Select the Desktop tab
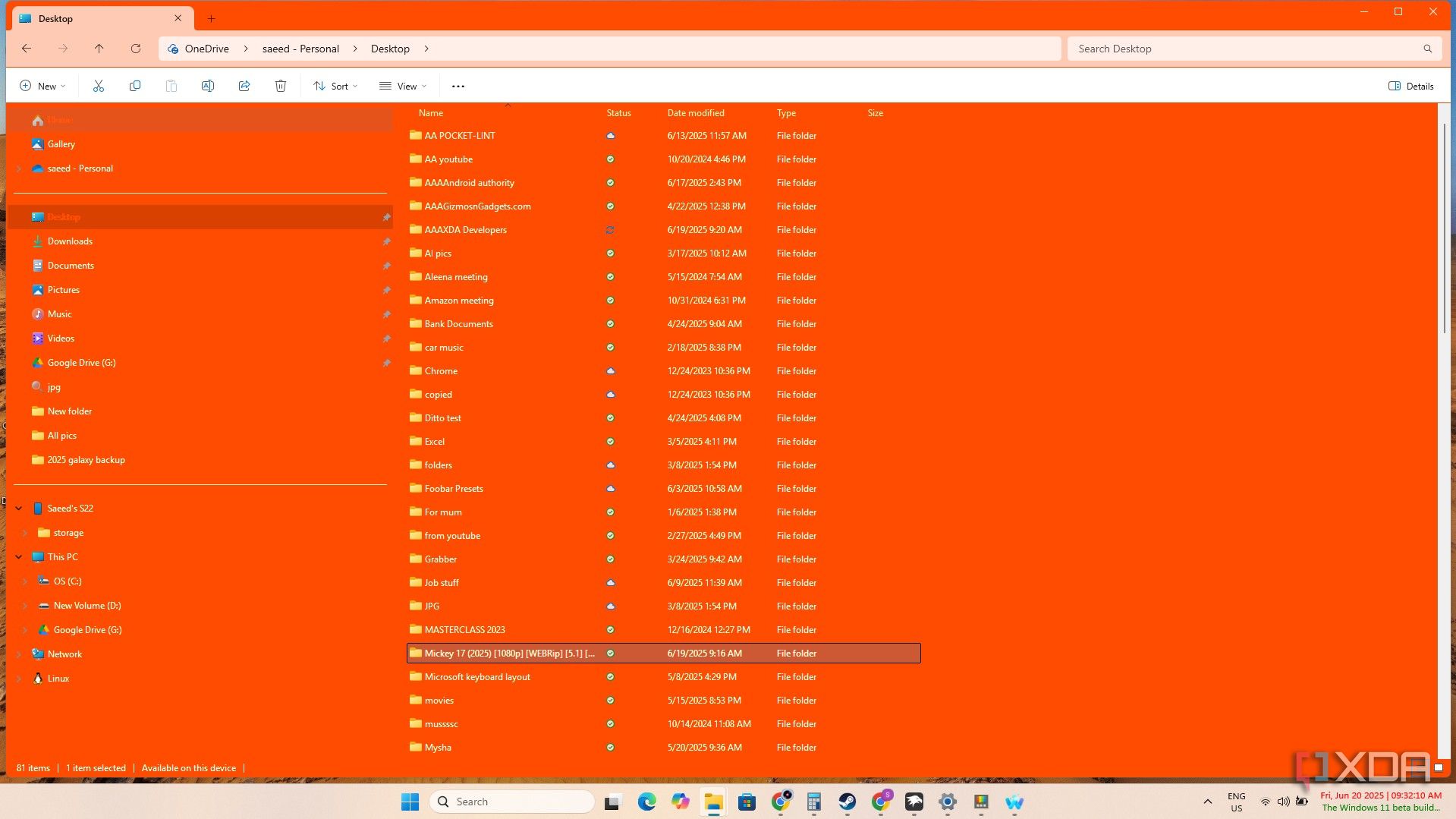 (x=101, y=18)
